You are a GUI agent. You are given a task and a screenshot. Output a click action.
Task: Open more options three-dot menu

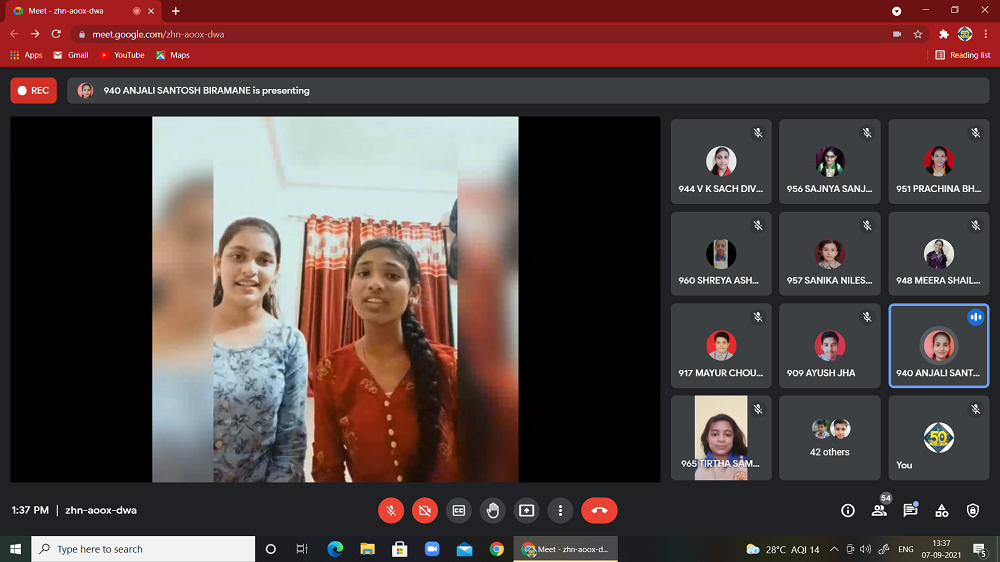coord(560,510)
